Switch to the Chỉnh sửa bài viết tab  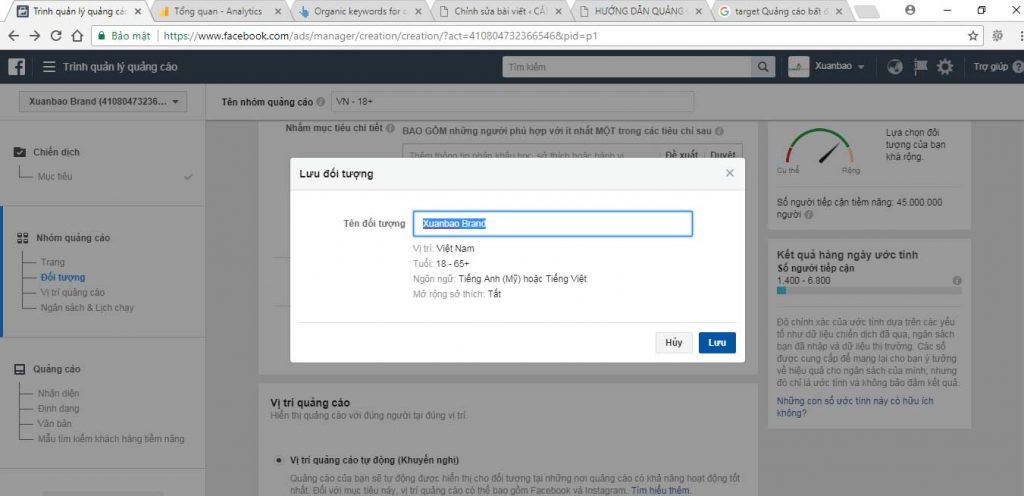499,11
